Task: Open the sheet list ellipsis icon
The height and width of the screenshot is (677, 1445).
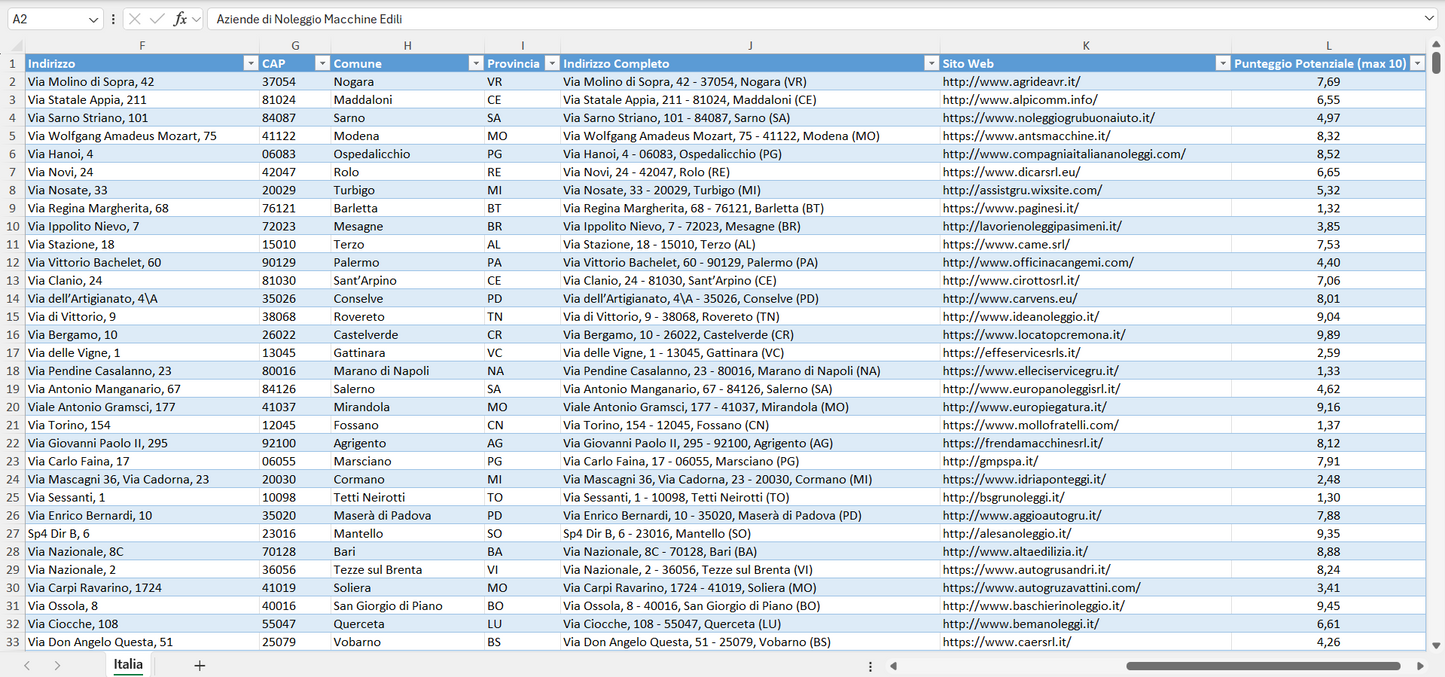Action: point(869,665)
